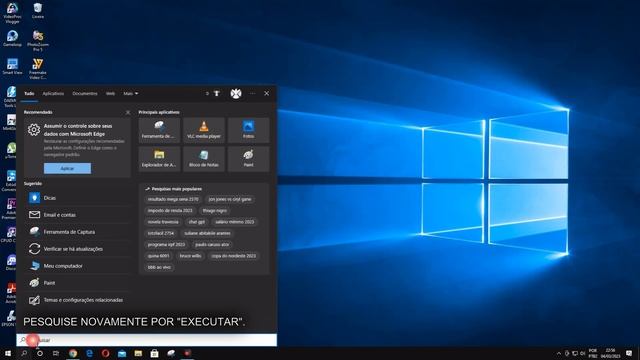Image resolution: width=640 pixels, height=360 pixels.
Task: Select the Smart View desktop icon
Action: tap(12, 67)
